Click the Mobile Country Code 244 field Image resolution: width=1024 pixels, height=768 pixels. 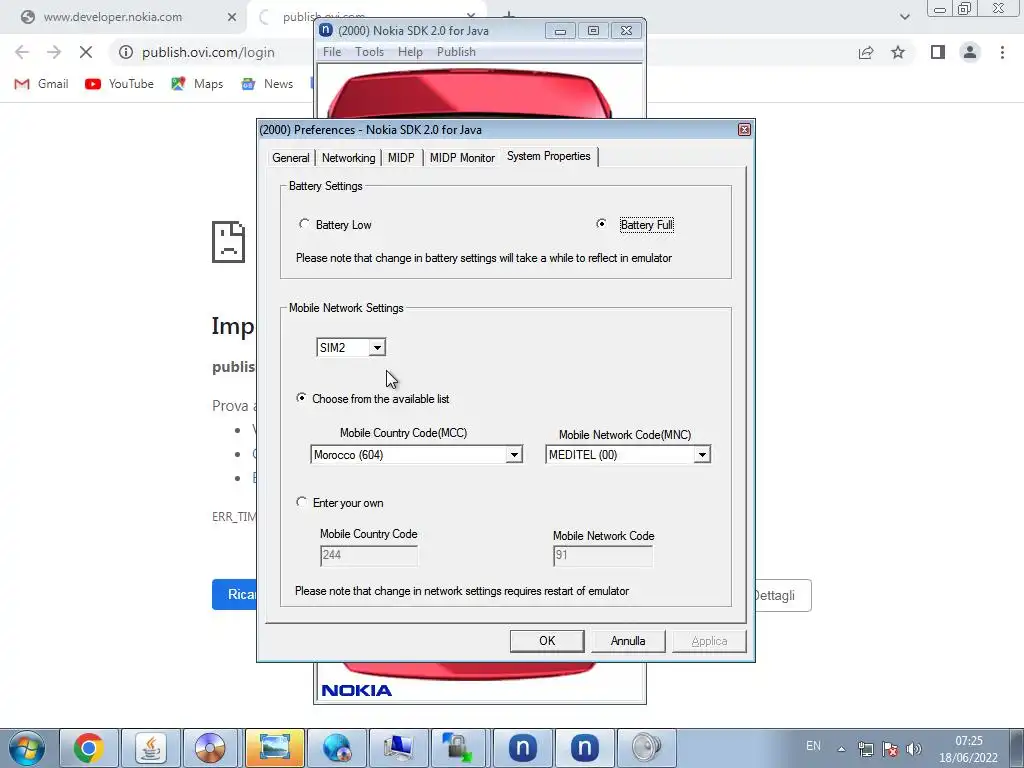(369, 555)
